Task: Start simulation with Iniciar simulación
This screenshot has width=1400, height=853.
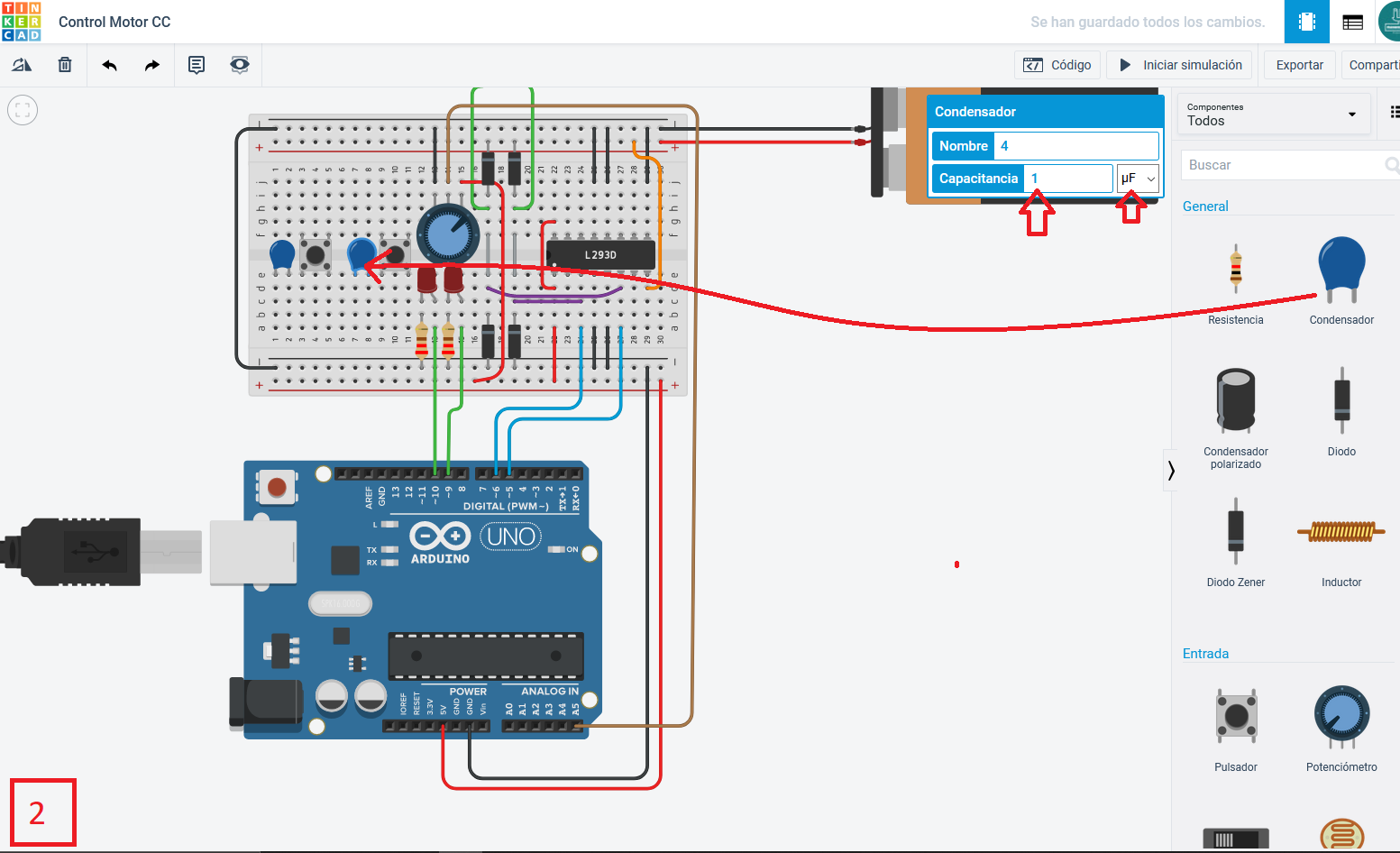Action: 1181,65
